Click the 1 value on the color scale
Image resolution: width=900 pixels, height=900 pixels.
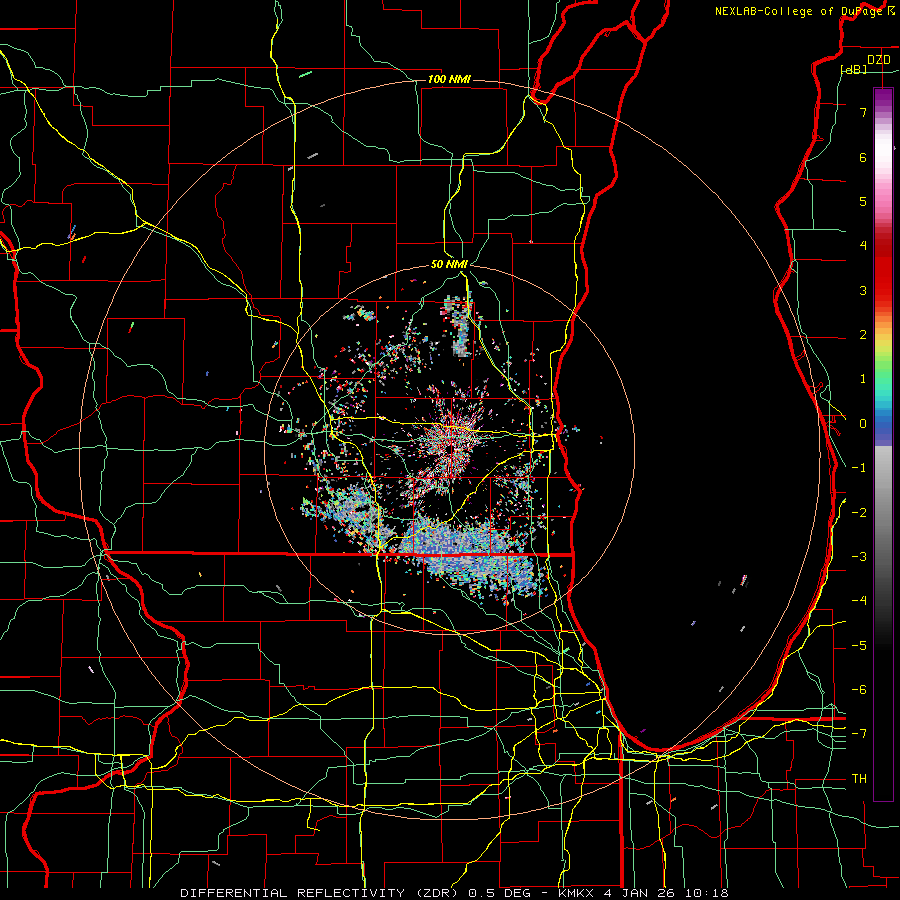[x=863, y=379]
